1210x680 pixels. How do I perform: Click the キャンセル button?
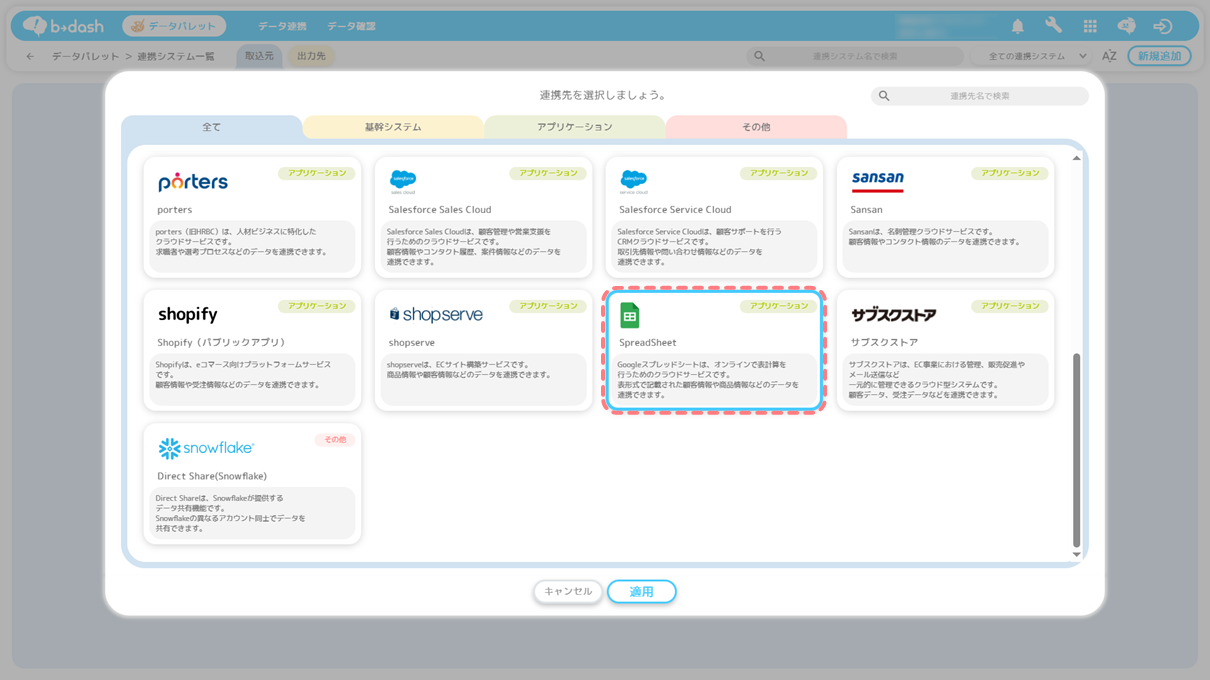coord(568,591)
